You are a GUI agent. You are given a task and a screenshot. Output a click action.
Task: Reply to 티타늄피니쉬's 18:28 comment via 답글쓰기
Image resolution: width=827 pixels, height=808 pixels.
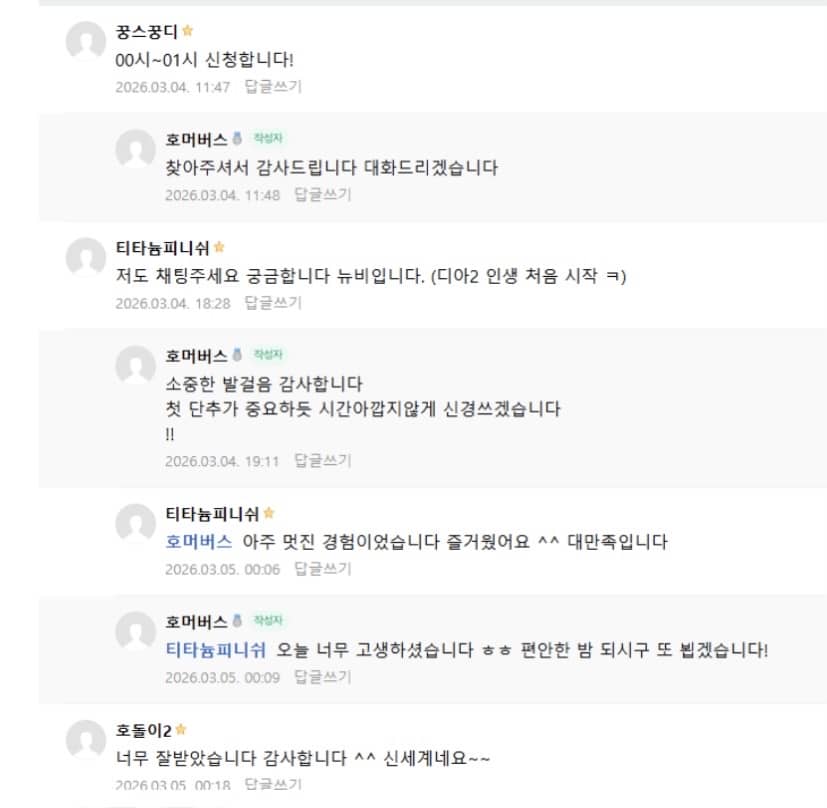click(x=273, y=303)
